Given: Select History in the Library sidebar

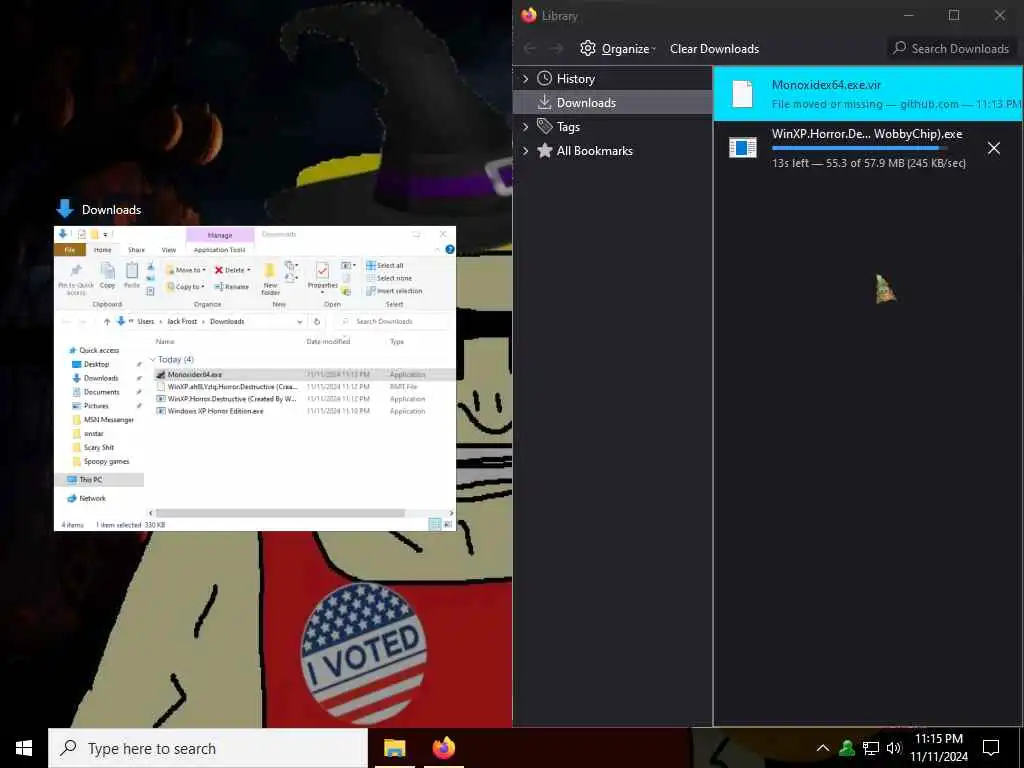Looking at the screenshot, I should [x=613, y=78].
